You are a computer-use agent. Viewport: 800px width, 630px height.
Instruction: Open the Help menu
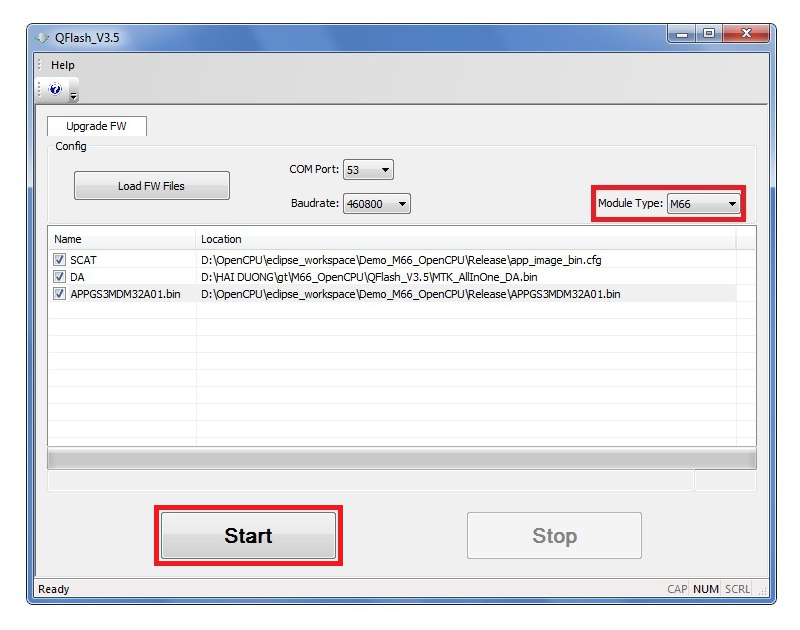62,65
